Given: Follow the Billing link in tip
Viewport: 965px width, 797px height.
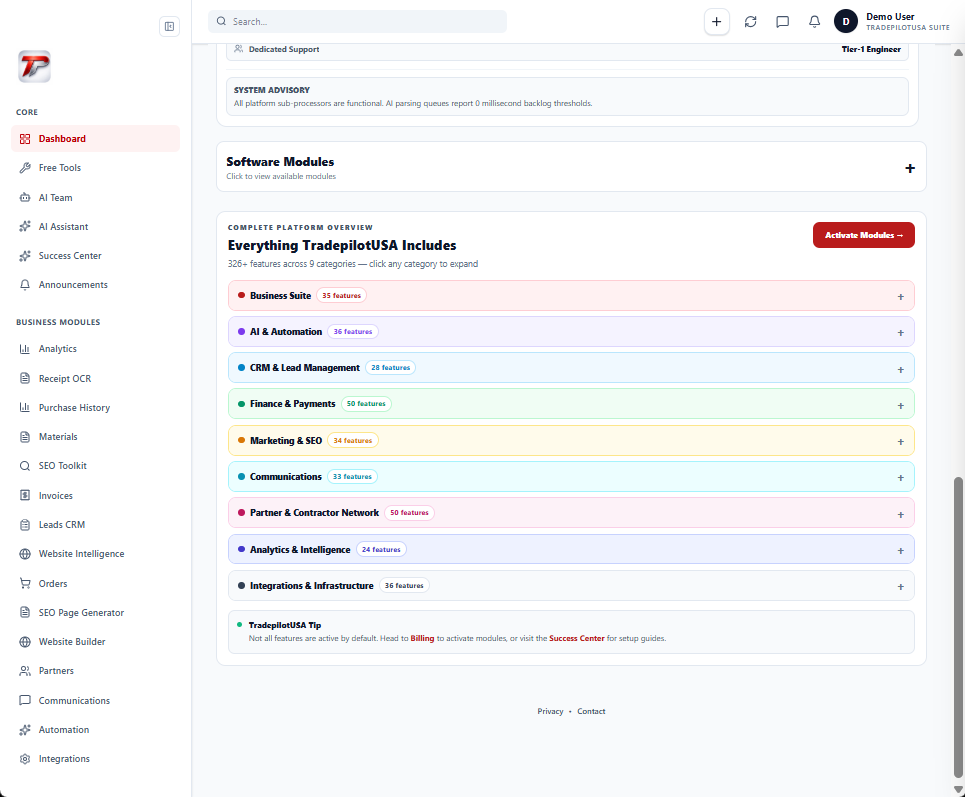Looking at the screenshot, I should [x=422, y=638].
